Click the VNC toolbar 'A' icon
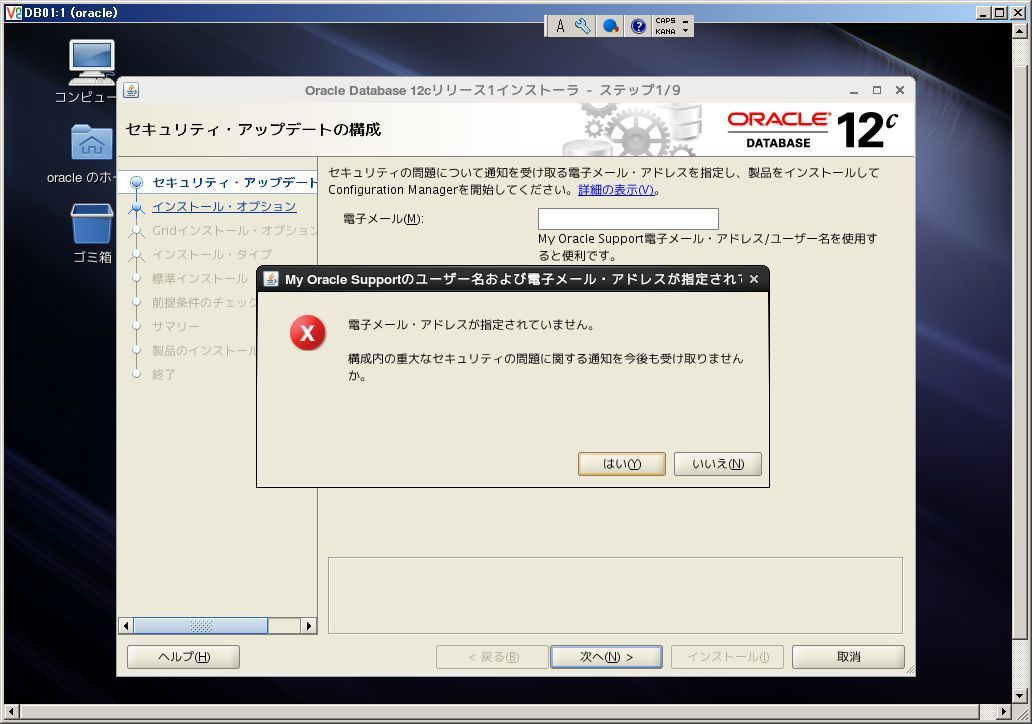This screenshot has height=724, width=1032. tap(560, 26)
